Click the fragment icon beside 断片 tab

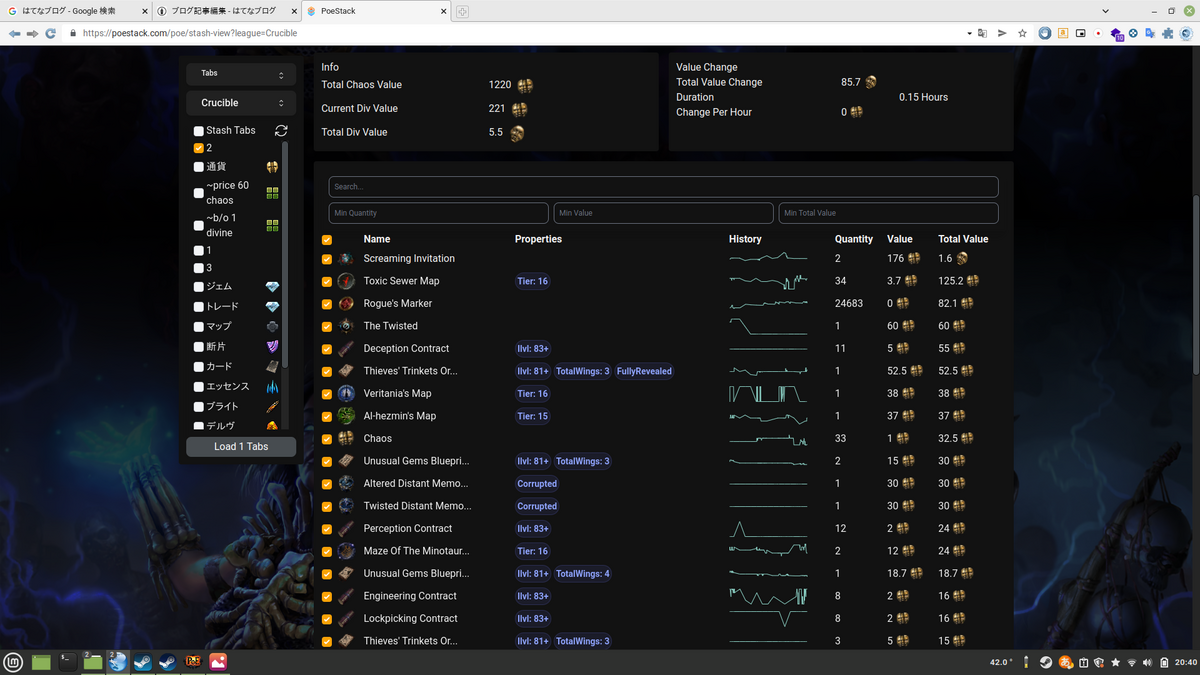coord(272,347)
